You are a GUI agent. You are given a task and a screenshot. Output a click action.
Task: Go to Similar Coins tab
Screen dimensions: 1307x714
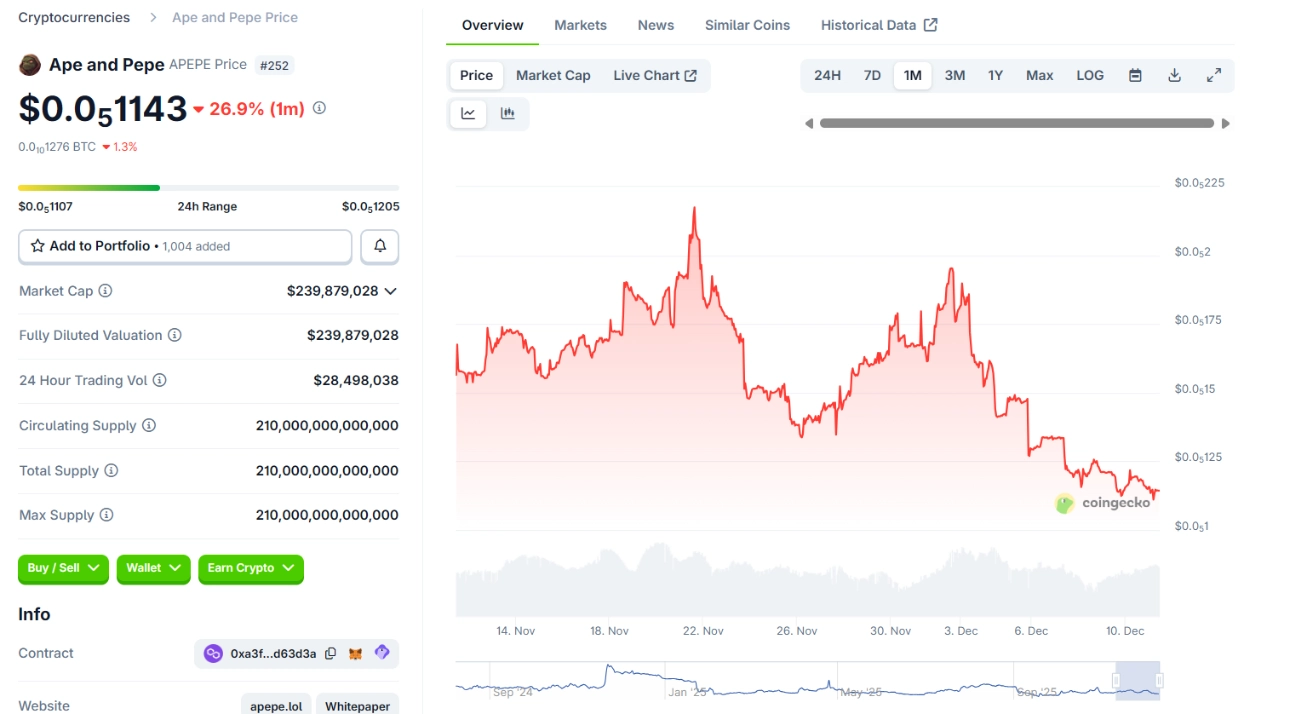[747, 25]
